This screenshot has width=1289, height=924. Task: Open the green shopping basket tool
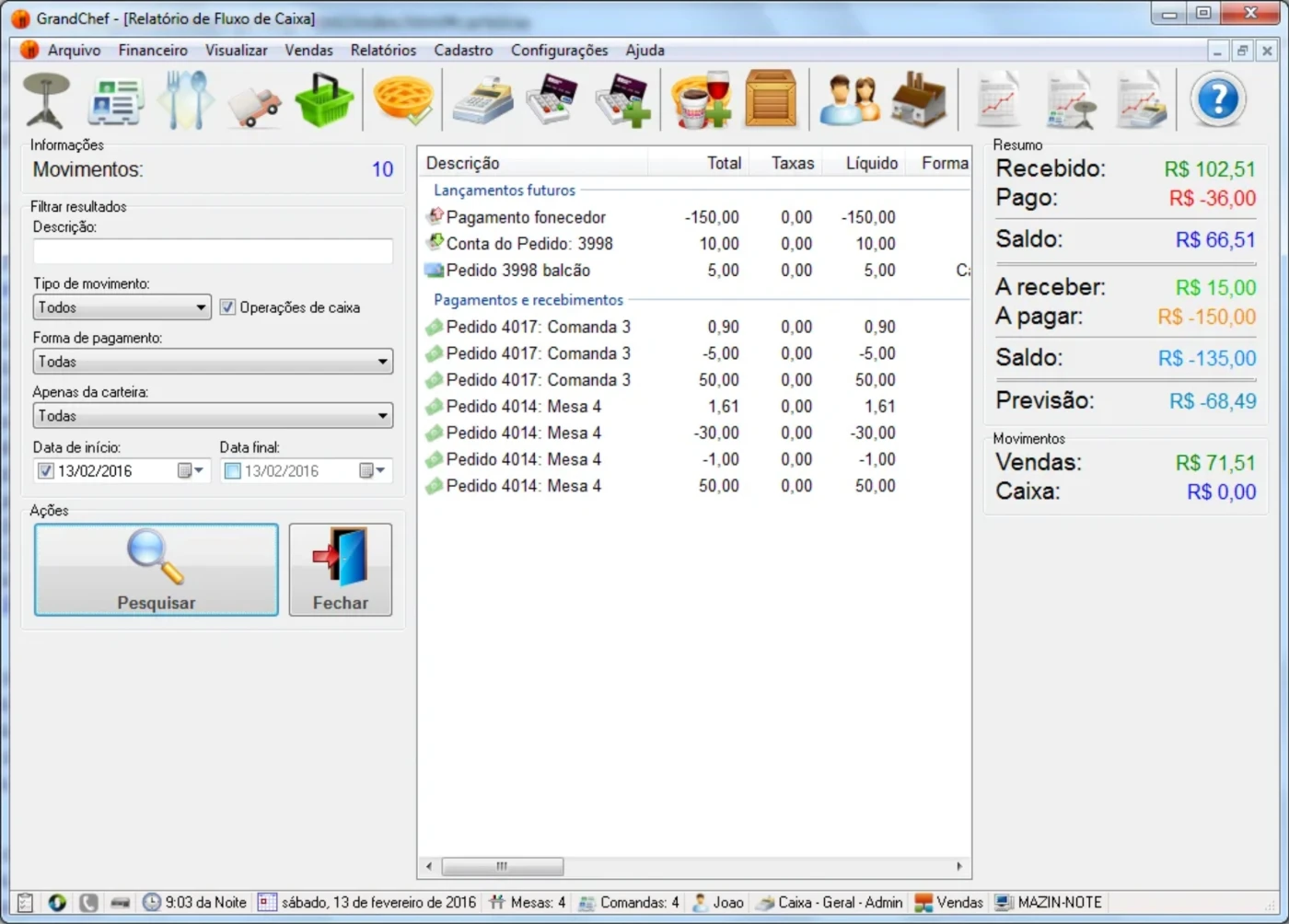click(324, 99)
